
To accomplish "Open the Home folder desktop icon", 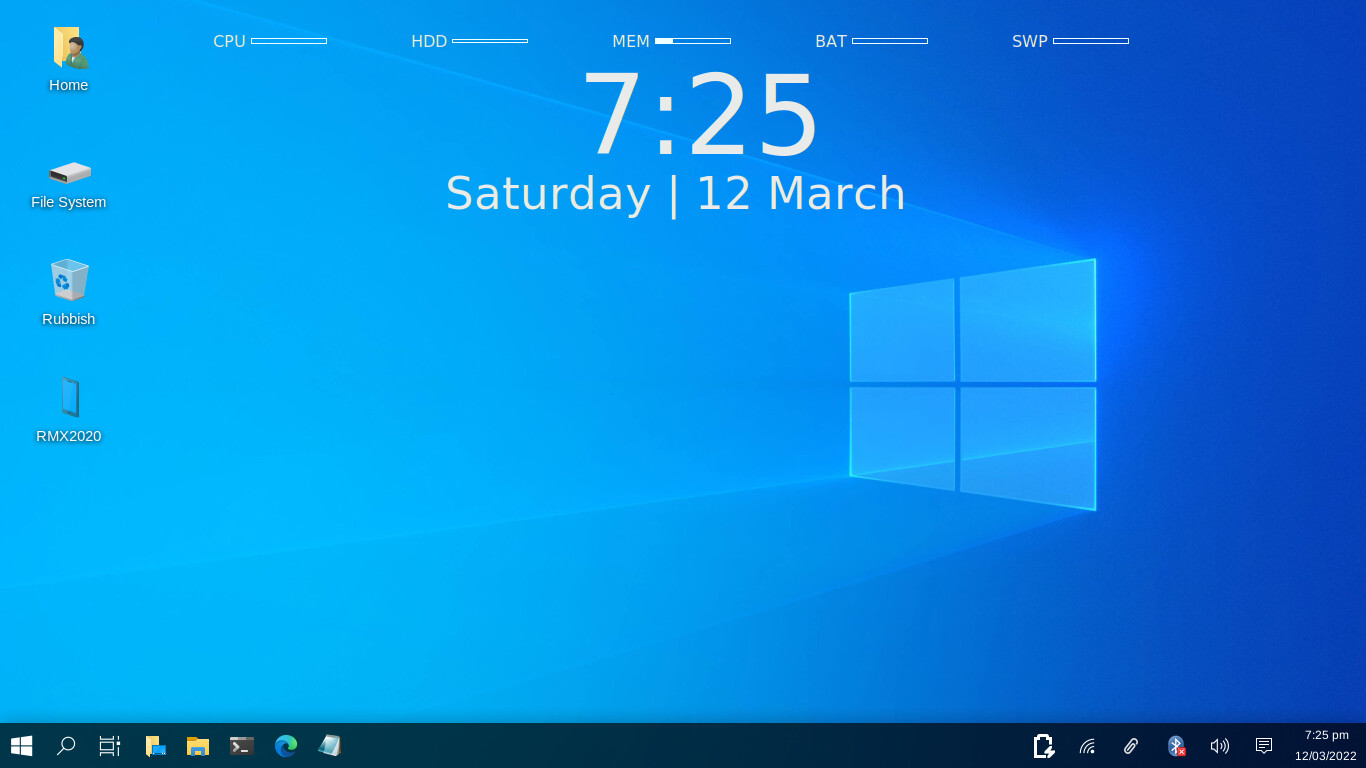I will point(69,48).
